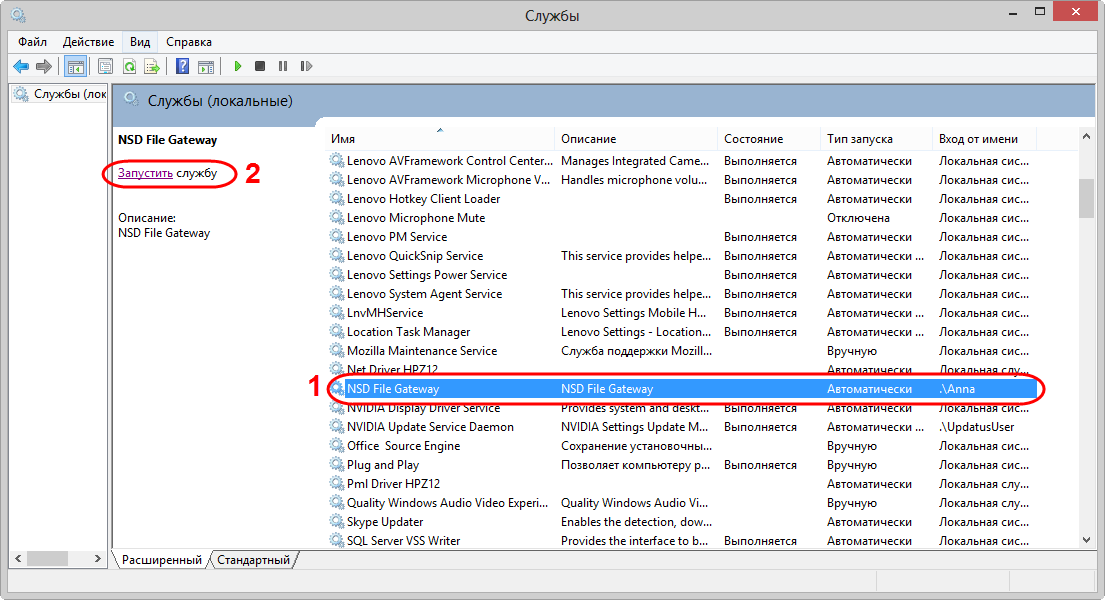
Task: Click the Refresh toolbar icon
Action: [129, 66]
